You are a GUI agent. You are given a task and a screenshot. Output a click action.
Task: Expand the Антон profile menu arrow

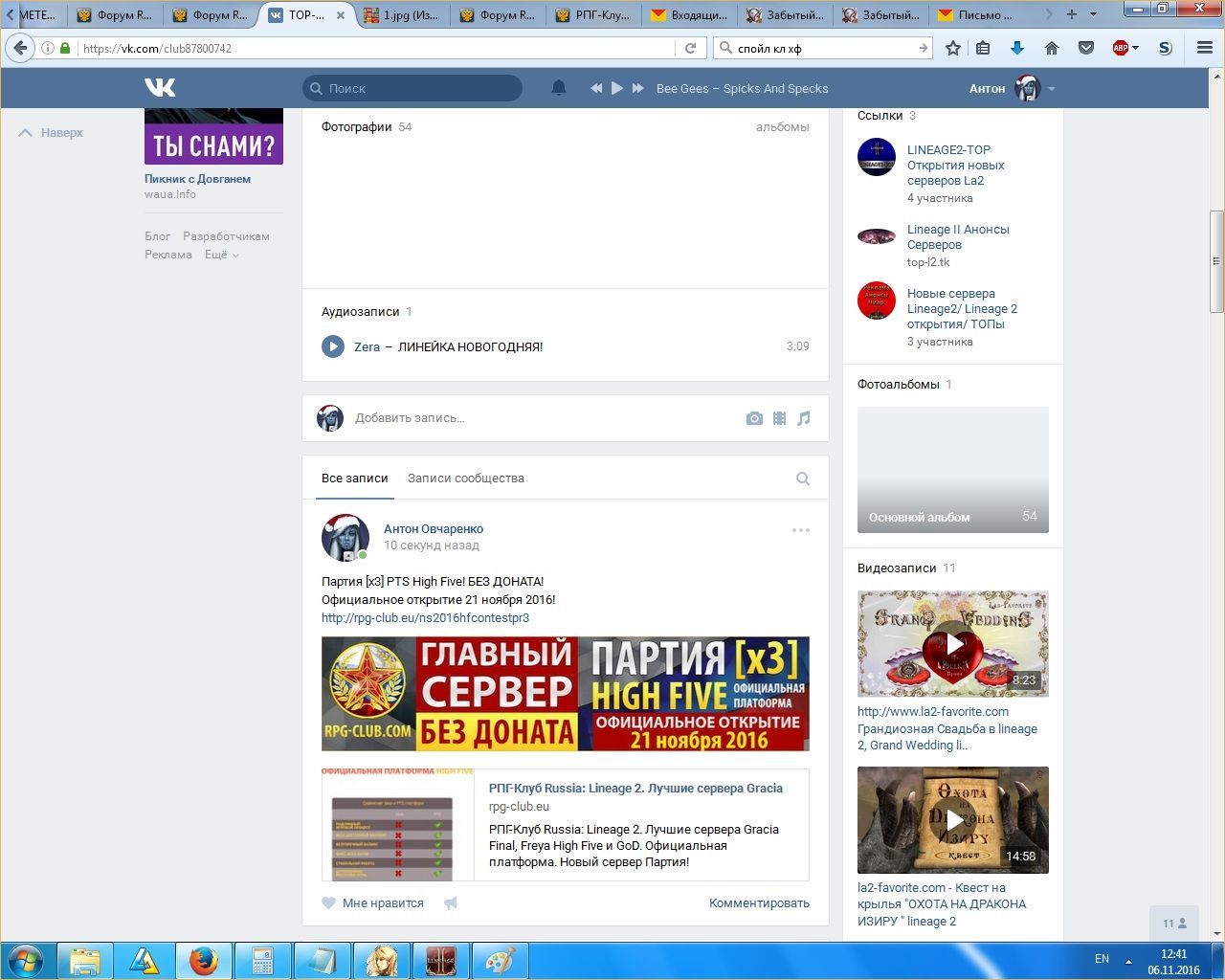coord(1052,89)
